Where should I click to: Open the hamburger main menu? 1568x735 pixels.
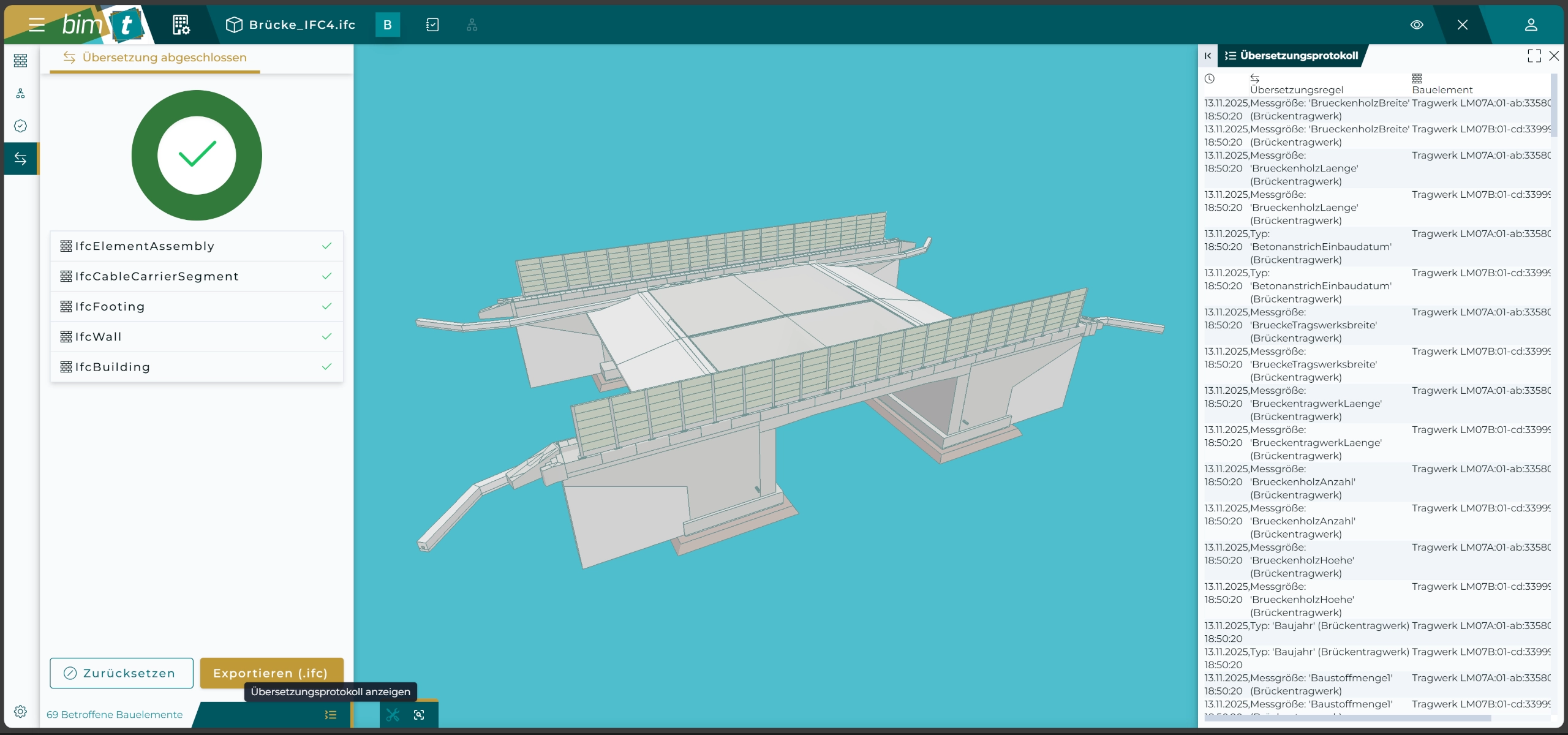pos(36,25)
